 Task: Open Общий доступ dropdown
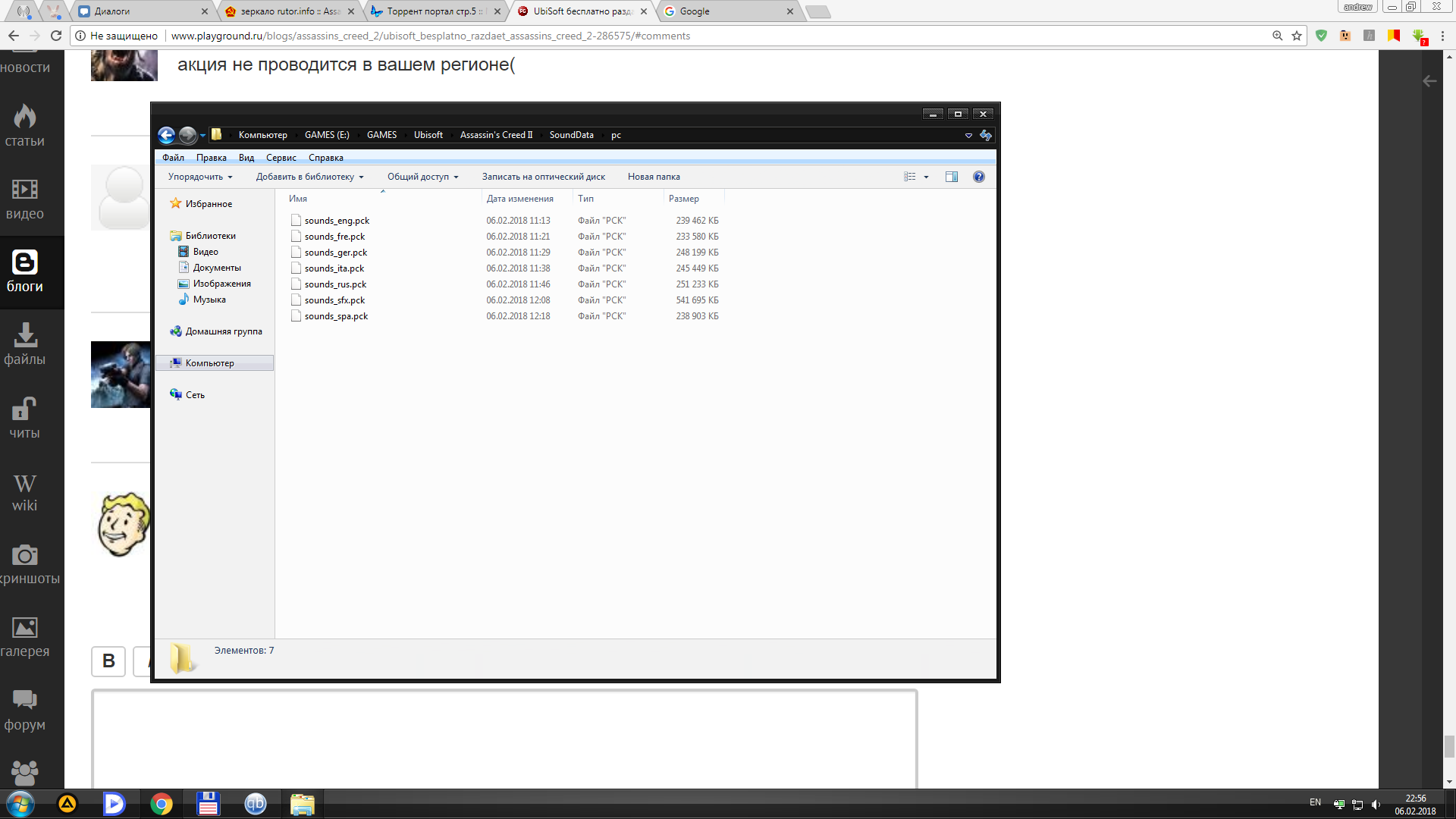click(422, 177)
